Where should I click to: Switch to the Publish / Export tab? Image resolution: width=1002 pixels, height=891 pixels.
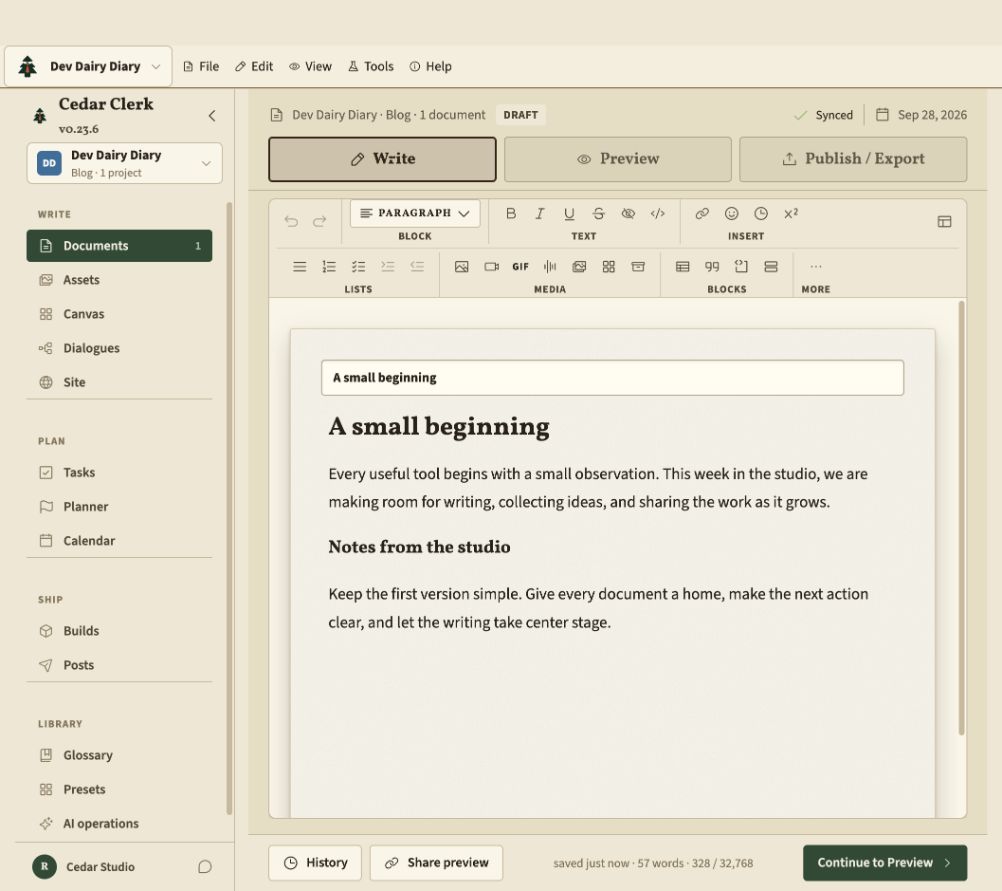pos(853,159)
